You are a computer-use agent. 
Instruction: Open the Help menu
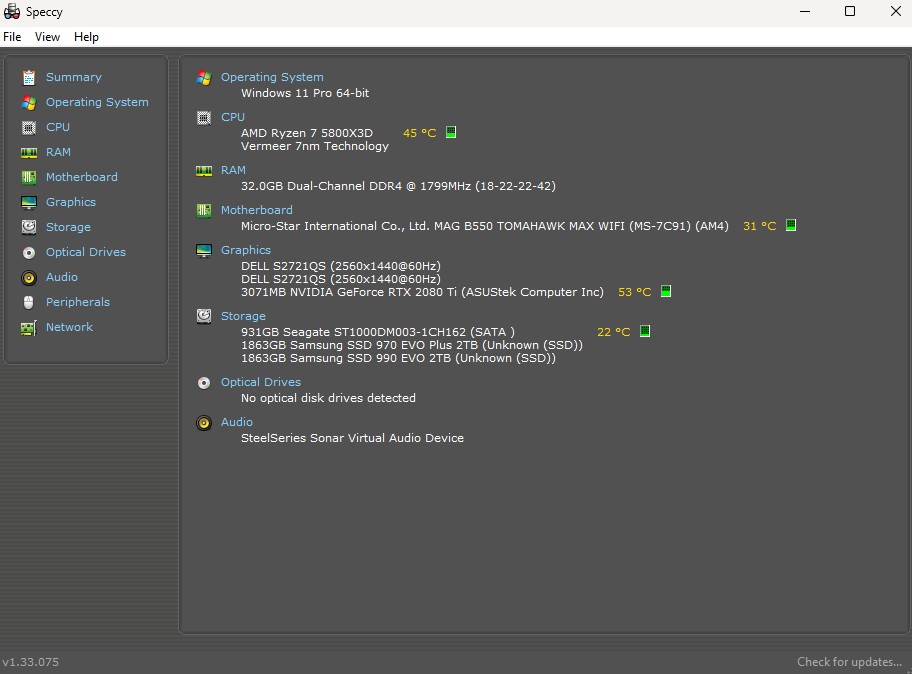point(86,37)
